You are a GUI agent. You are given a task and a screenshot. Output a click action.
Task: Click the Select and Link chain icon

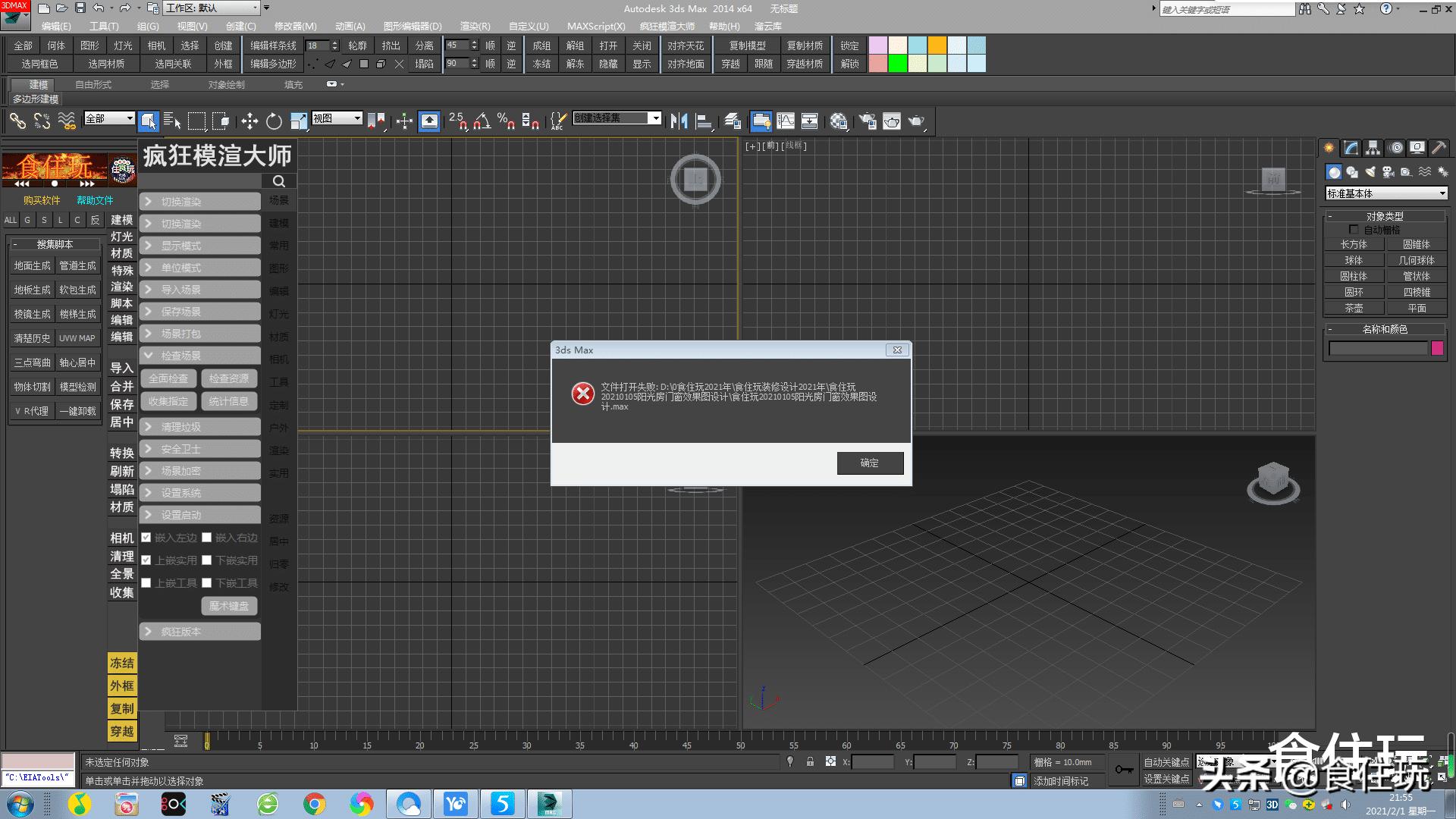[x=17, y=121]
